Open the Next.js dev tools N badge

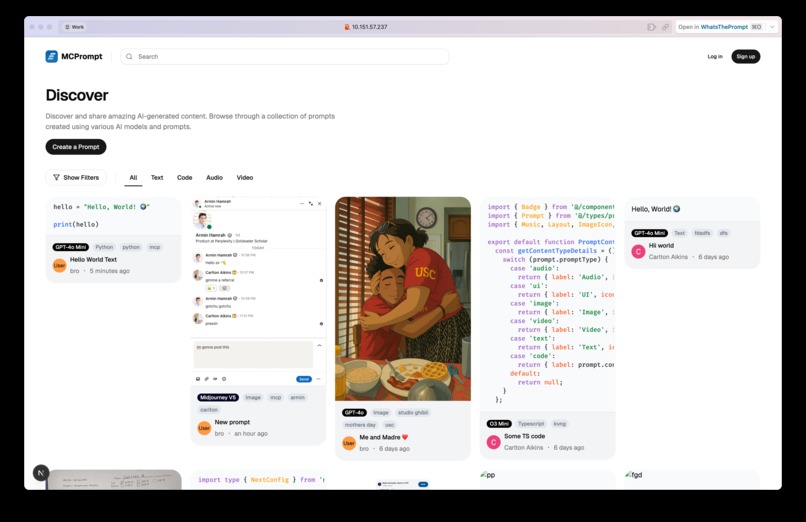click(x=41, y=473)
